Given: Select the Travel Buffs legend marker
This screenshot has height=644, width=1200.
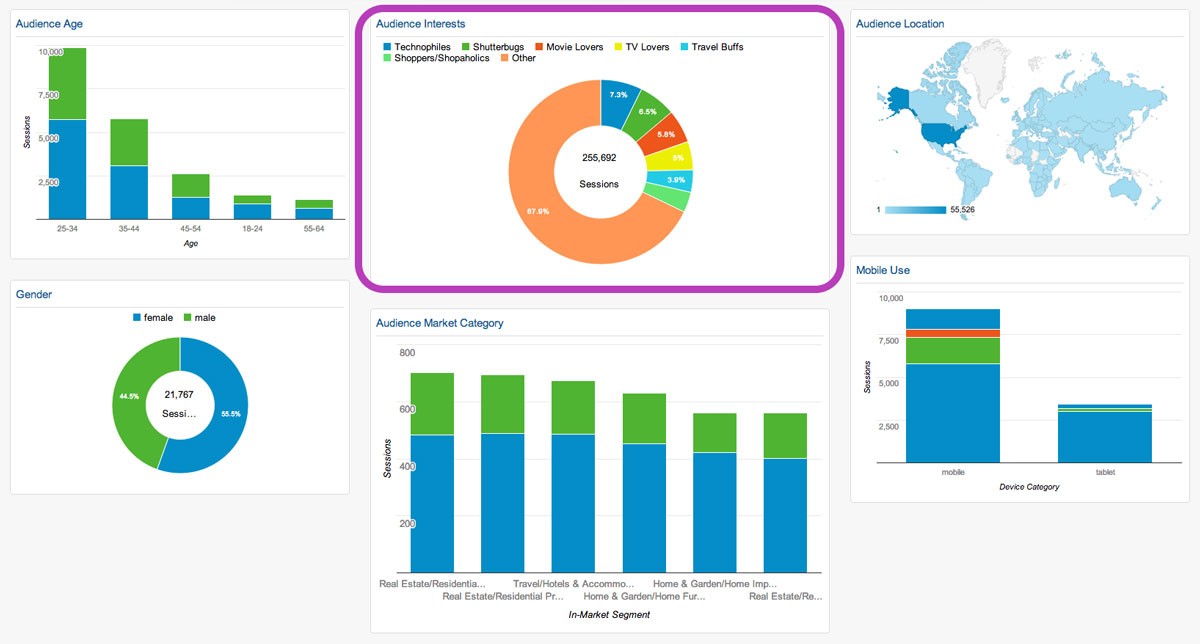Looking at the screenshot, I should 686,46.
